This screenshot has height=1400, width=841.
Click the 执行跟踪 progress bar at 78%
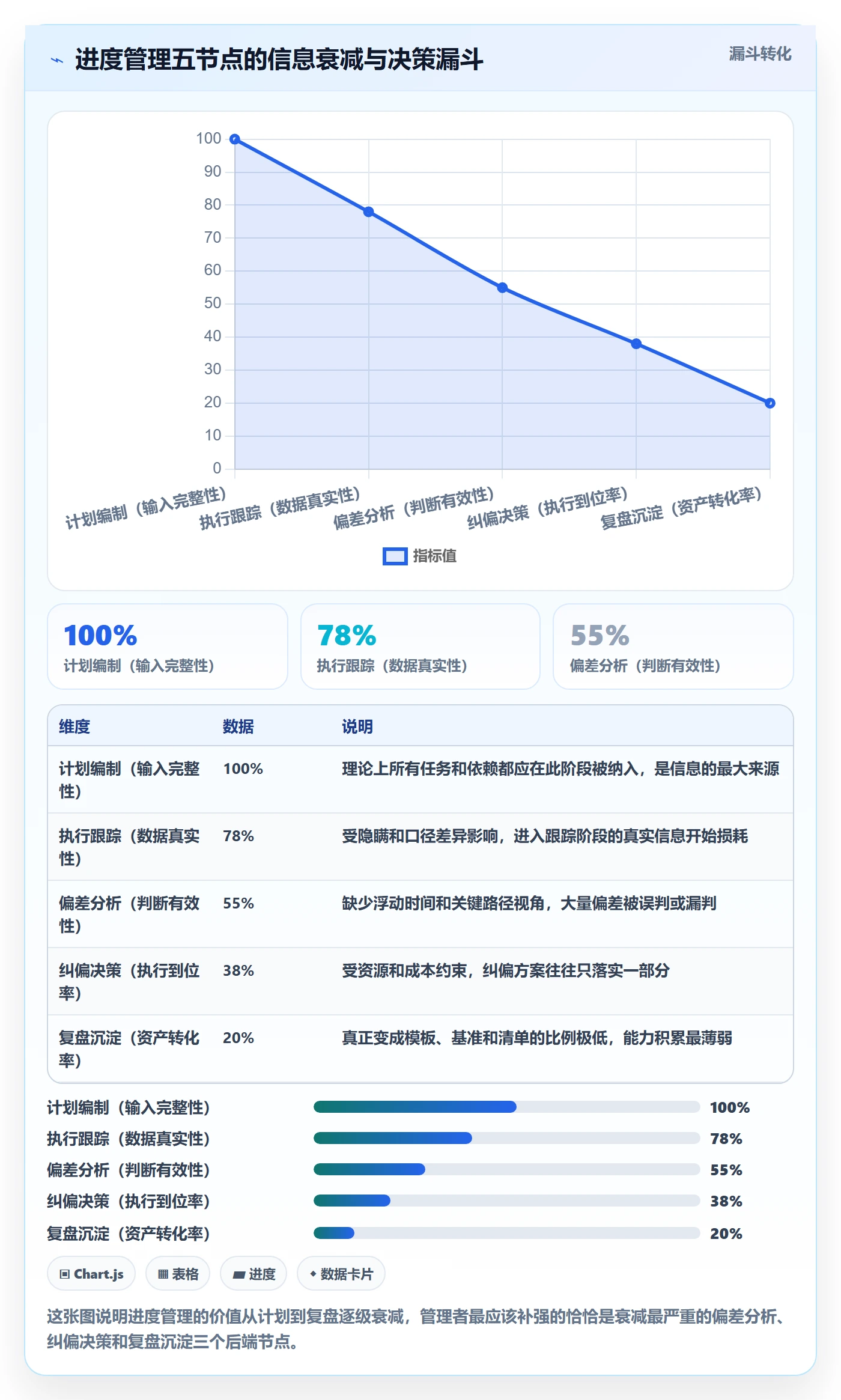(x=506, y=1138)
